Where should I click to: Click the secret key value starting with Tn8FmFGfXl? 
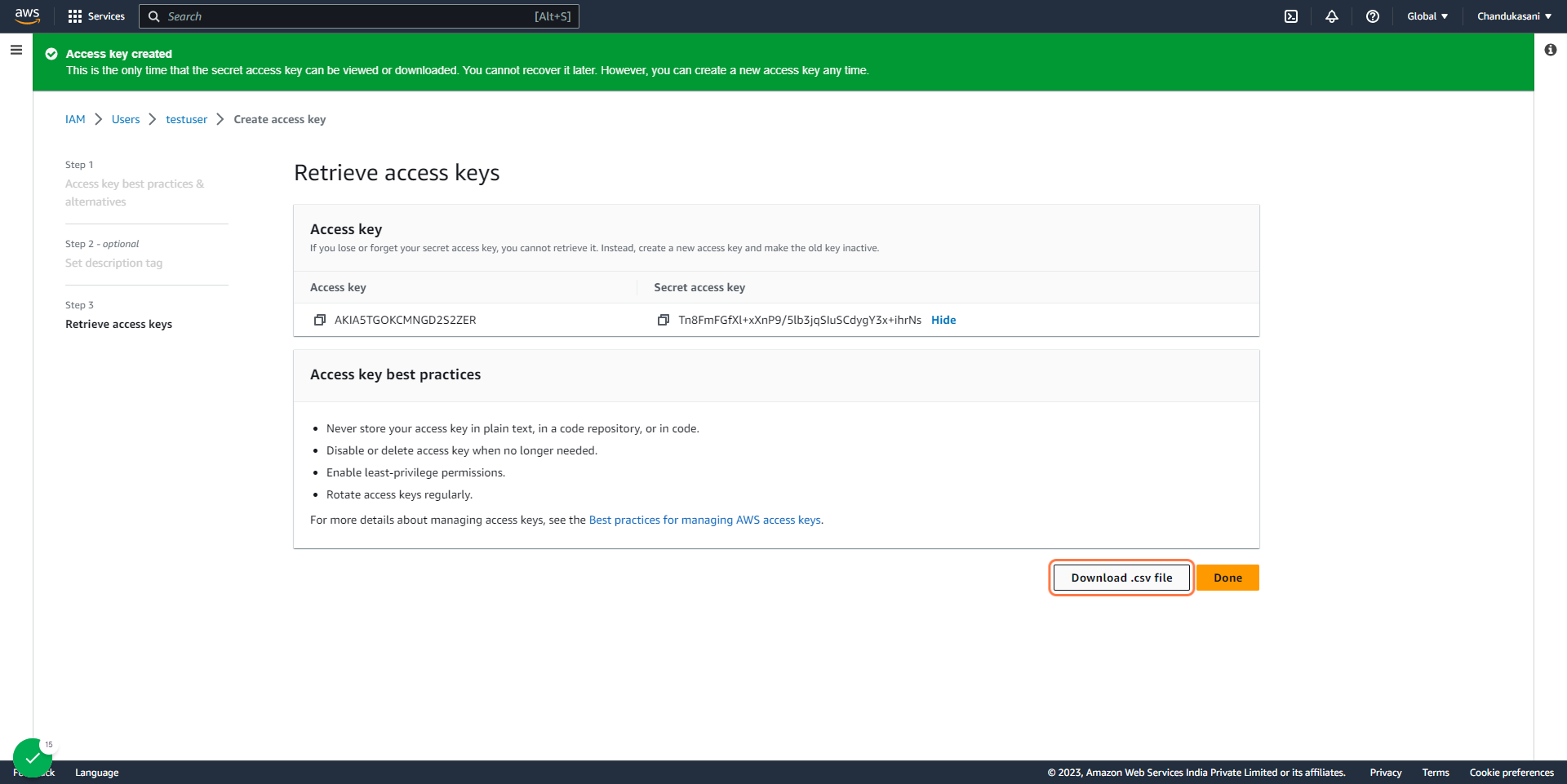tap(800, 320)
